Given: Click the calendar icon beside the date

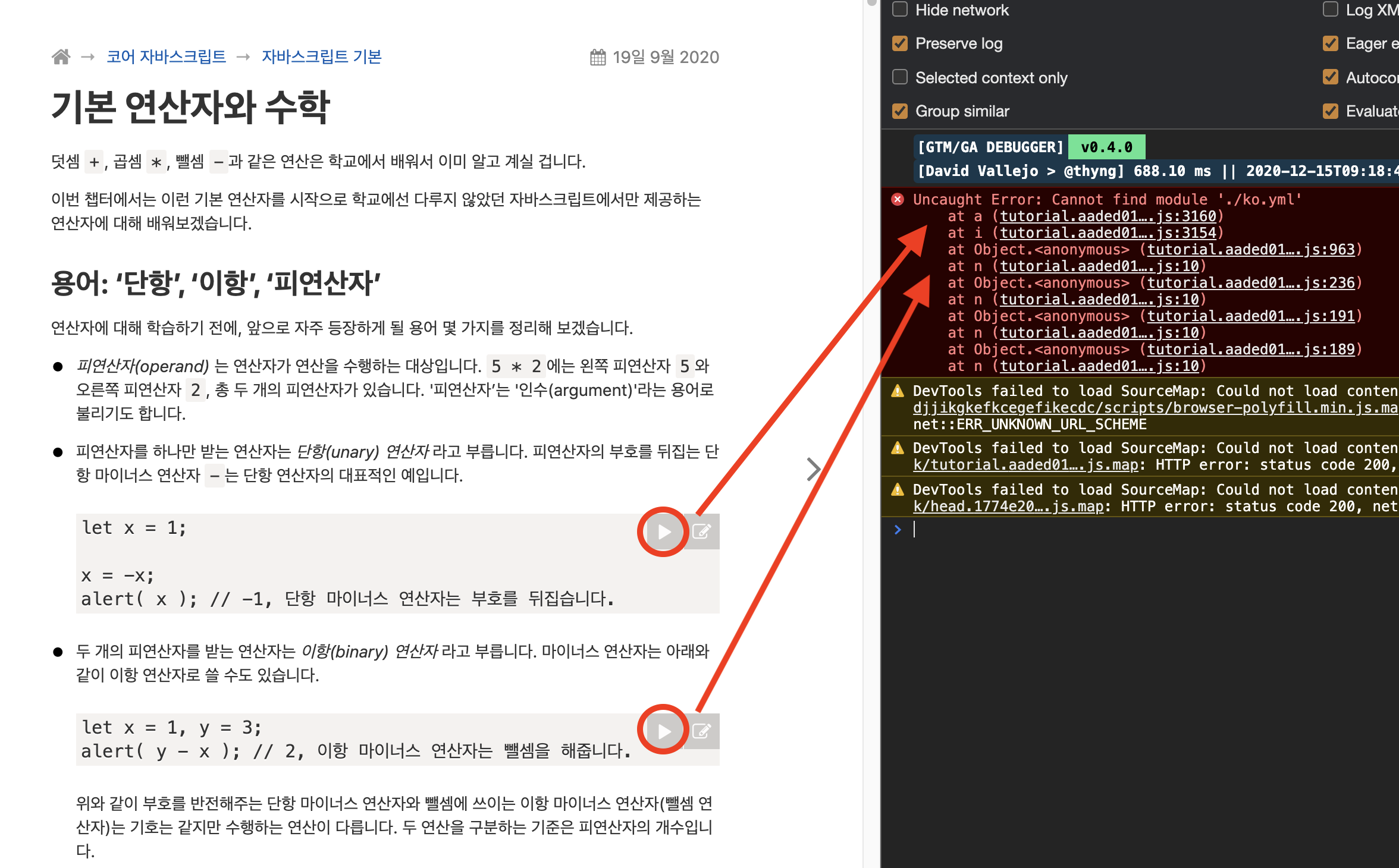Looking at the screenshot, I should [598, 57].
